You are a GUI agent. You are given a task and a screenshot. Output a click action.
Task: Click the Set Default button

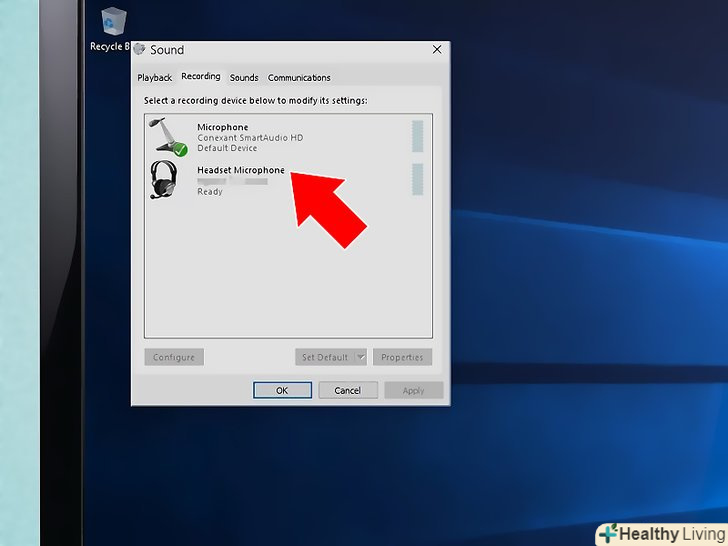coord(325,357)
